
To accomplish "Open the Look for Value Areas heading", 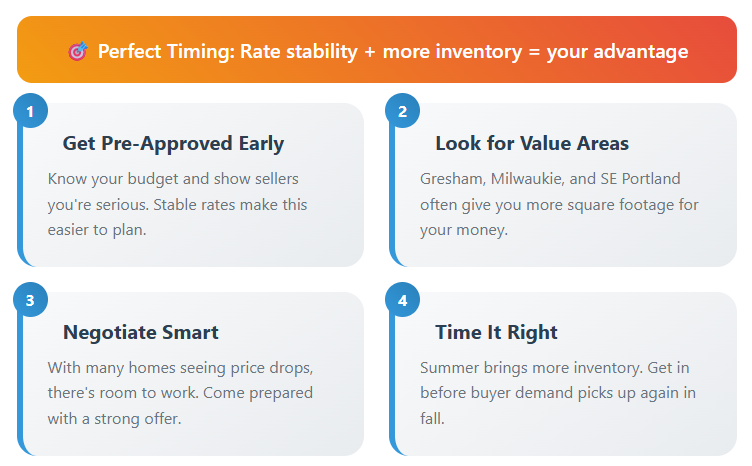I will (532, 143).
